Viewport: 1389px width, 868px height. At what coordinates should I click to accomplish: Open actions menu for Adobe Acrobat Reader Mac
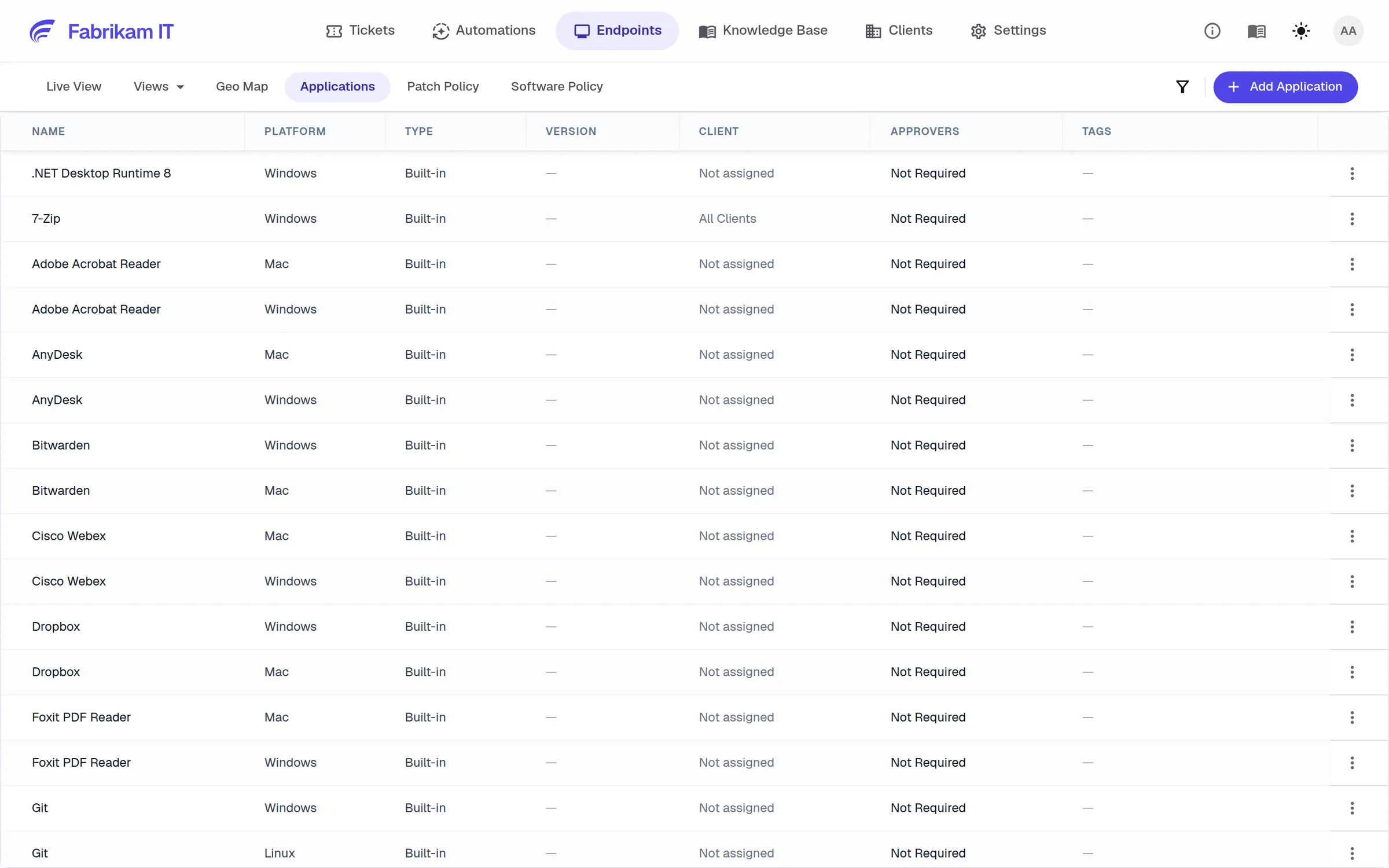tap(1352, 264)
